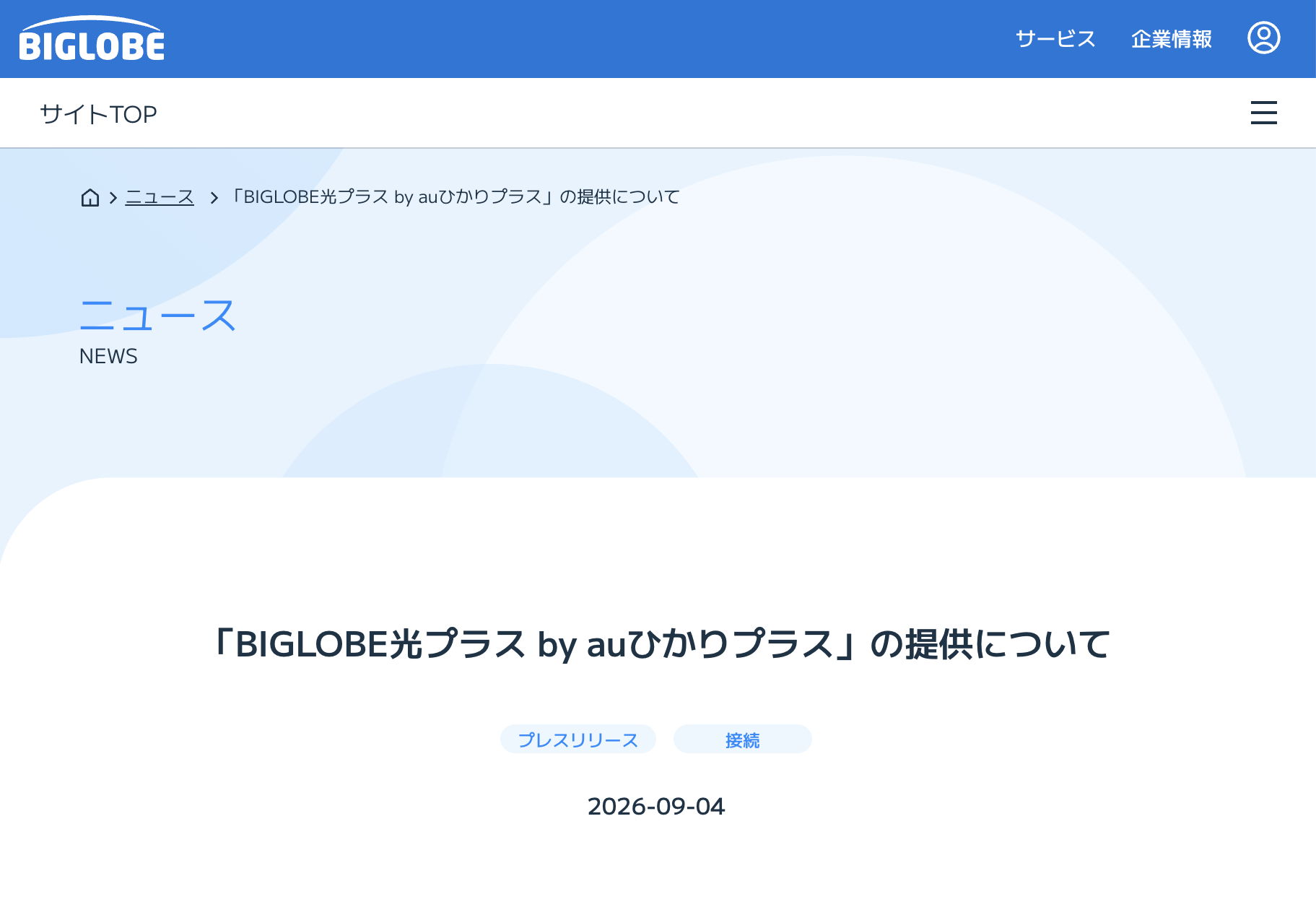Image resolution: width=1316 pixels, height=902 pixels.
Task: Open the 企業情報 menu
Action: pos(1171,39)
